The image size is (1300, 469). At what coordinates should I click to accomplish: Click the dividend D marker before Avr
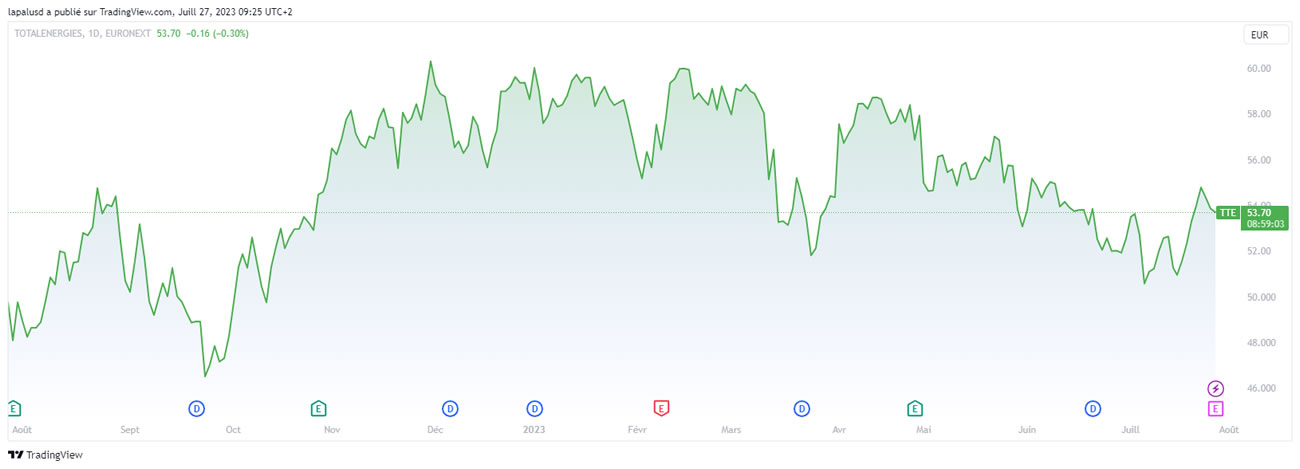point(801,408)
